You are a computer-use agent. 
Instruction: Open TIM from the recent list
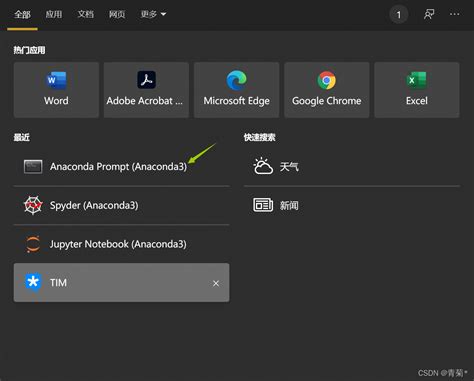[x=121, y=283]
